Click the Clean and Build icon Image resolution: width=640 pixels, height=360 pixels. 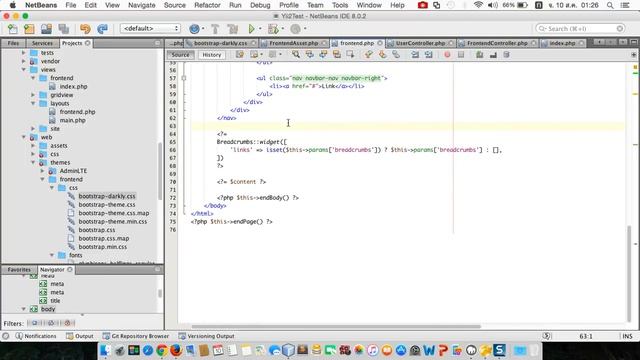click(233, 29)
